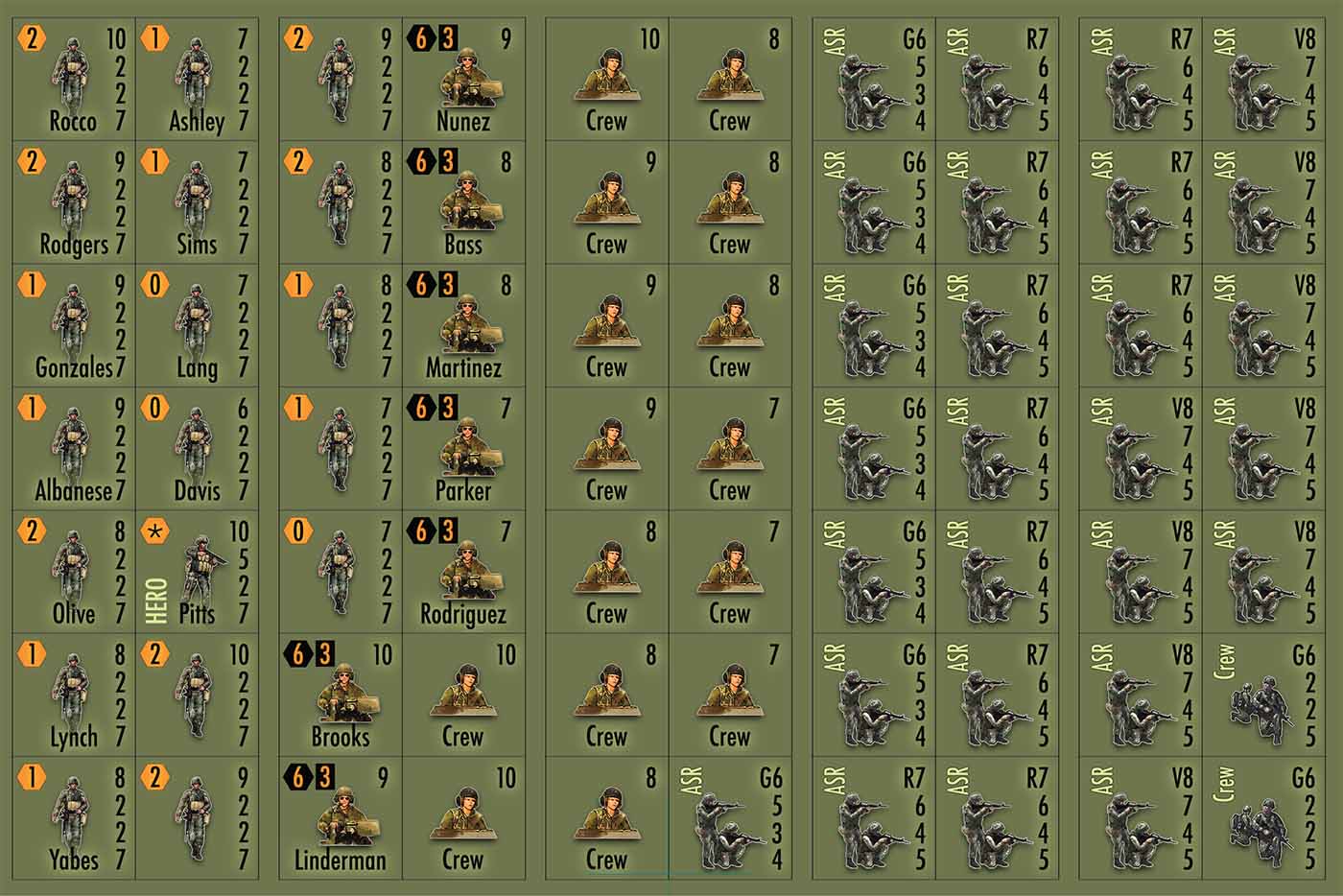Select the Brooks commander counter
The image size is (1343, 896).
pyautogui.click(x=341, y=695)
